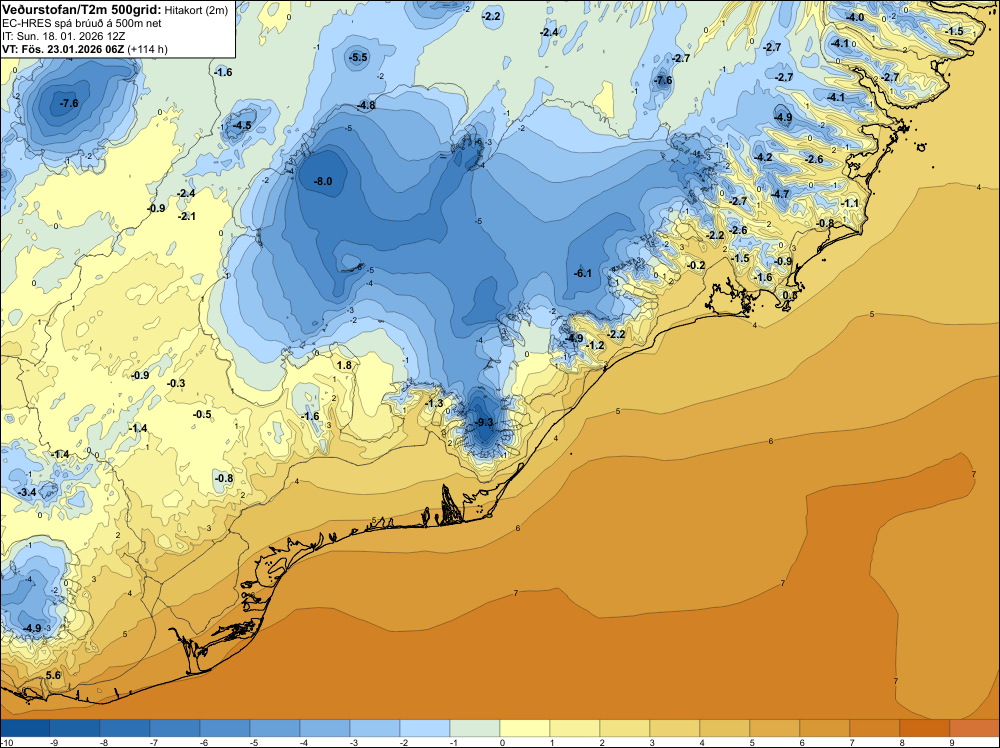Click the -8.0 temperature label
The height and width of the screenshot is (748, 1000).
pyautogui.click(x=323, y=182)
